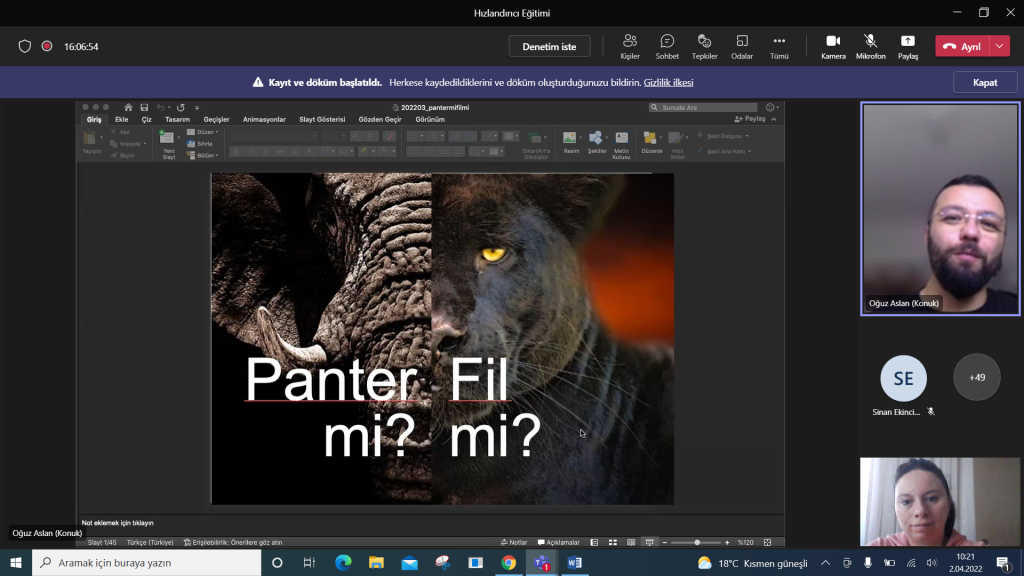Click the Denetim iste button

(x=552, y=46)
